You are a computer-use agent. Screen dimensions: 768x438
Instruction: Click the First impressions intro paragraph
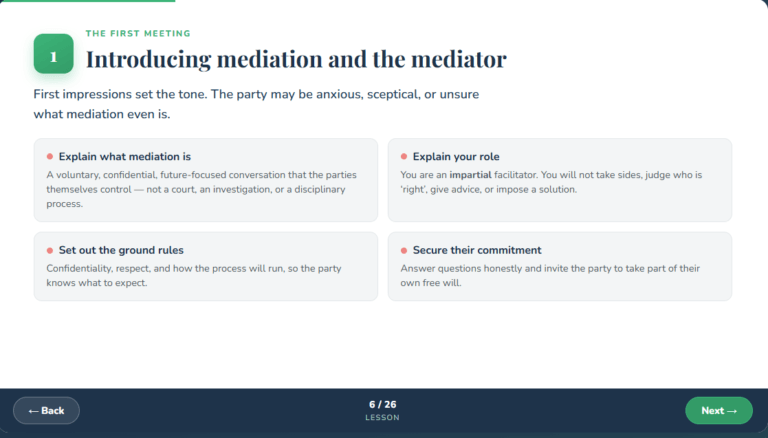coord(256,104)
